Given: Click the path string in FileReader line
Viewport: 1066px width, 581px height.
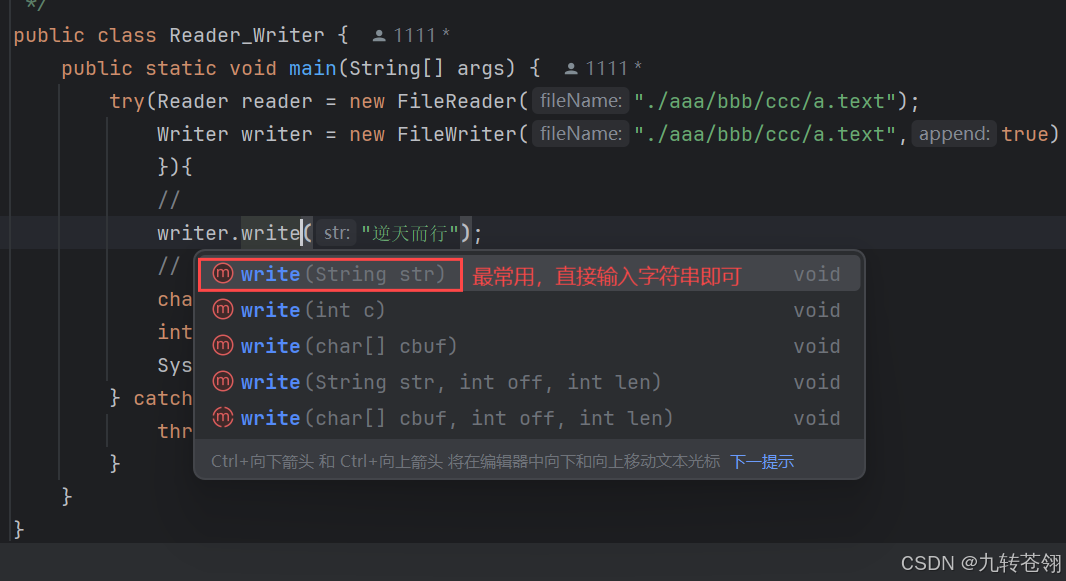Looking at the screenshot, I should tap(765, 101).
